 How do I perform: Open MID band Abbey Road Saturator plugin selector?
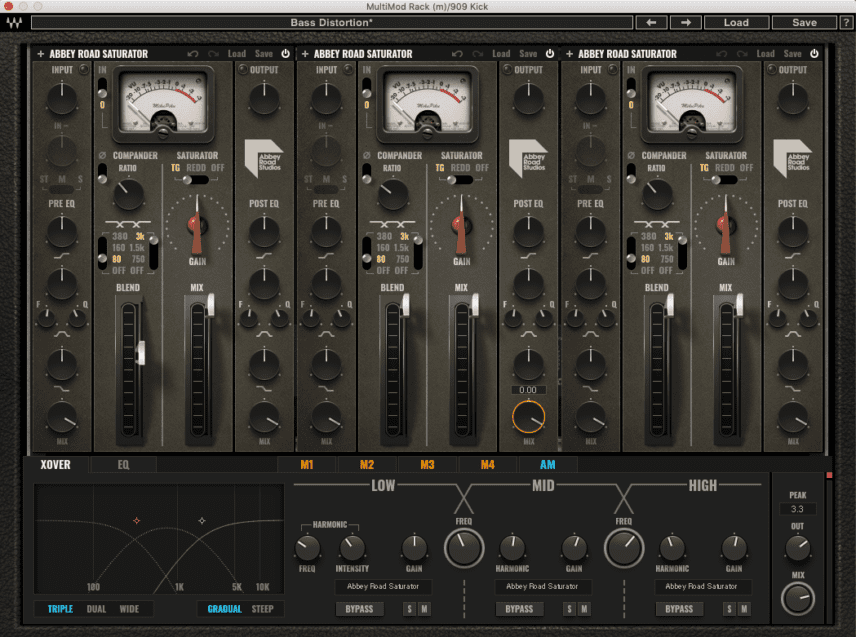[542, 586]
